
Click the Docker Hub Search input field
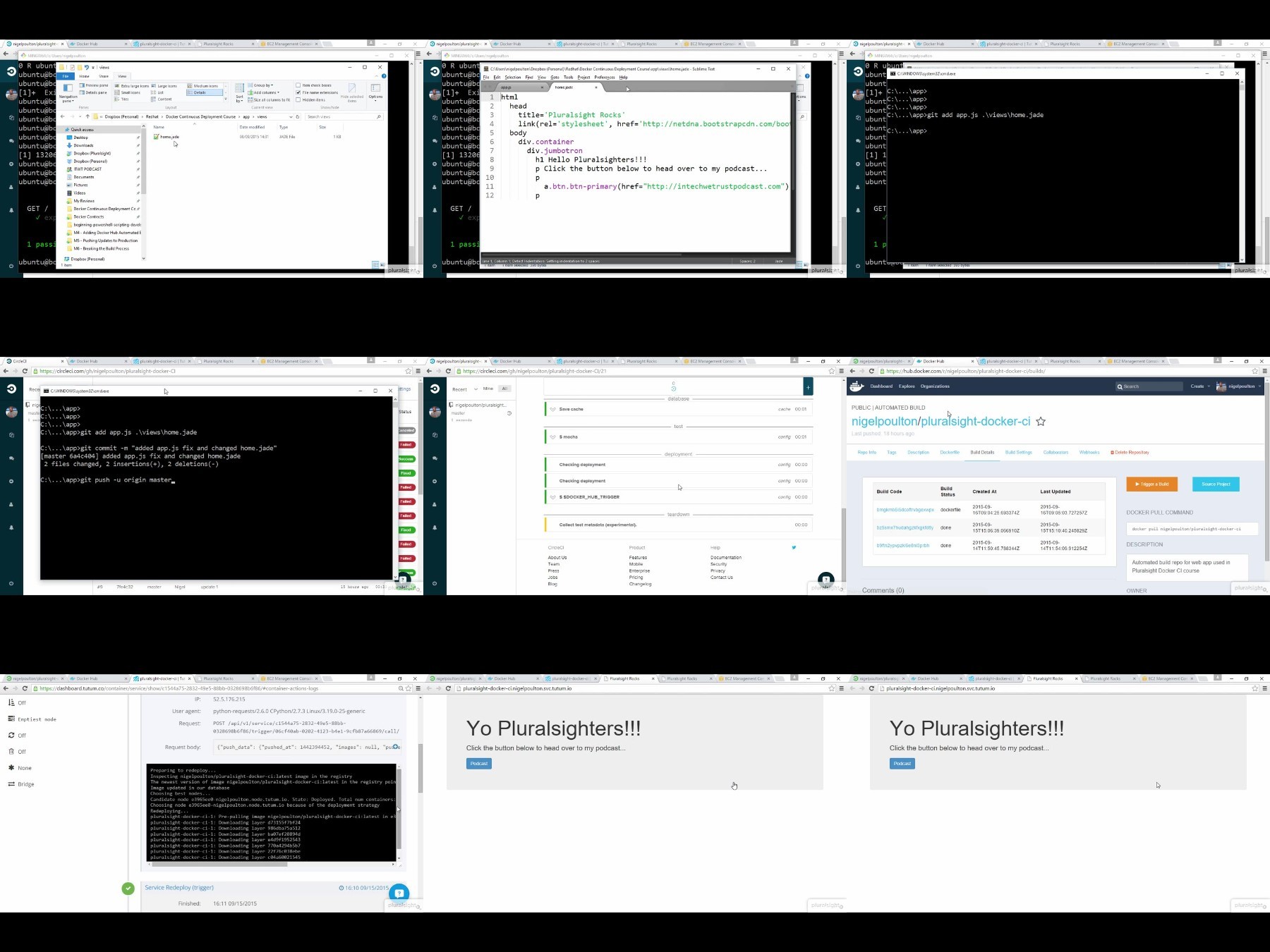[x=1149, y=386]
